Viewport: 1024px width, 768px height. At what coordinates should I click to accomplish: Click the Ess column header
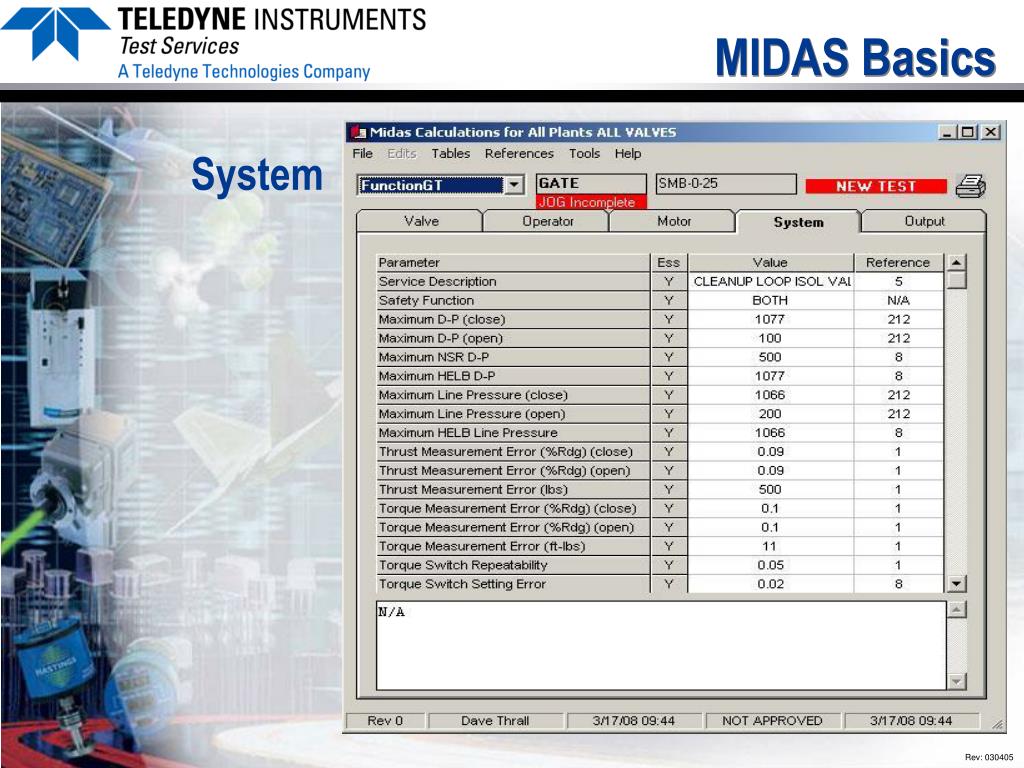(x=669, y=263)
